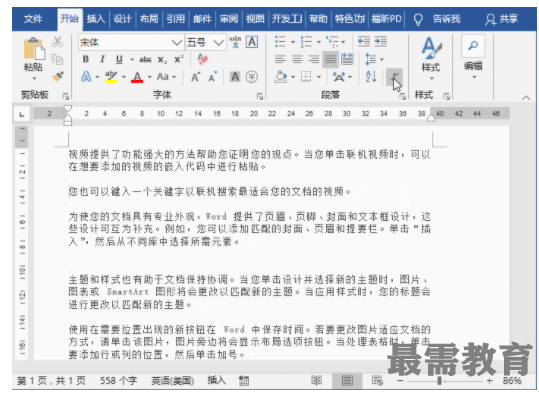Image resolution: width=539 pixels, height=399 pixels.
Task: Toggle strikethrough abc button
Action: pos(145,59)
